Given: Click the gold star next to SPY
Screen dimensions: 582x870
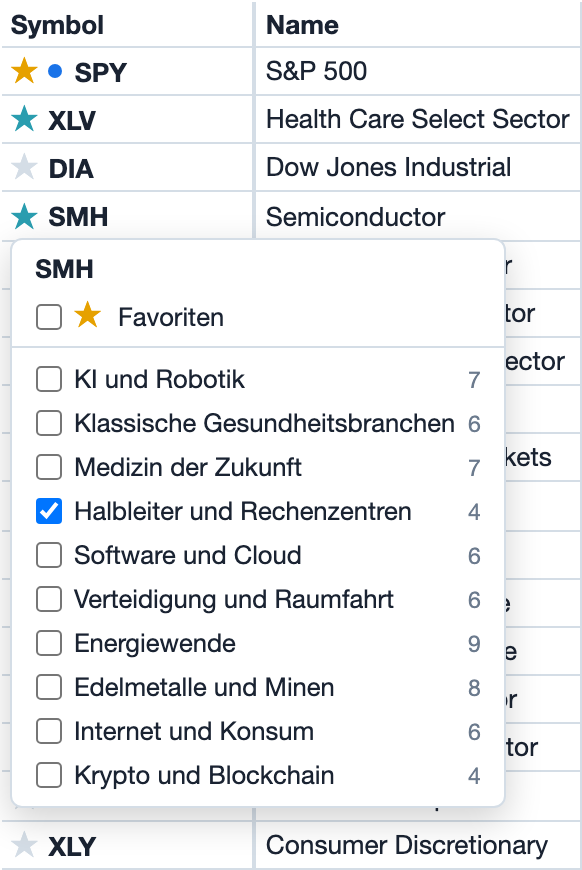Looking at the screenshot, I should click(24, 71).
